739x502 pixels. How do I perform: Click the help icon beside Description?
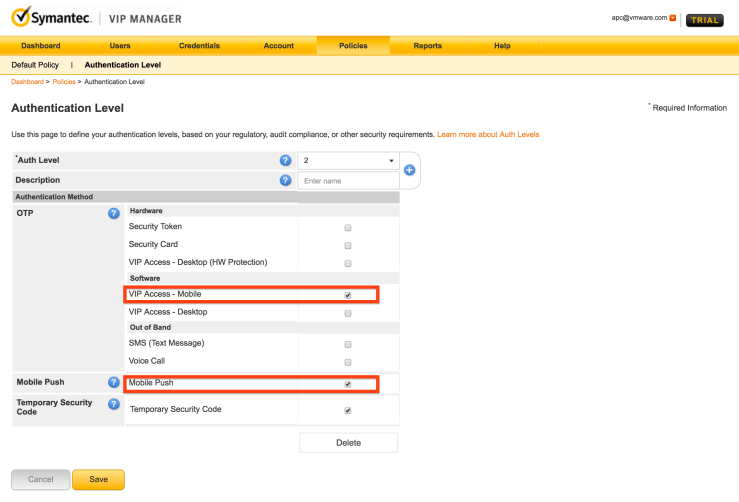pyautogui.click(x=286, y=180)
